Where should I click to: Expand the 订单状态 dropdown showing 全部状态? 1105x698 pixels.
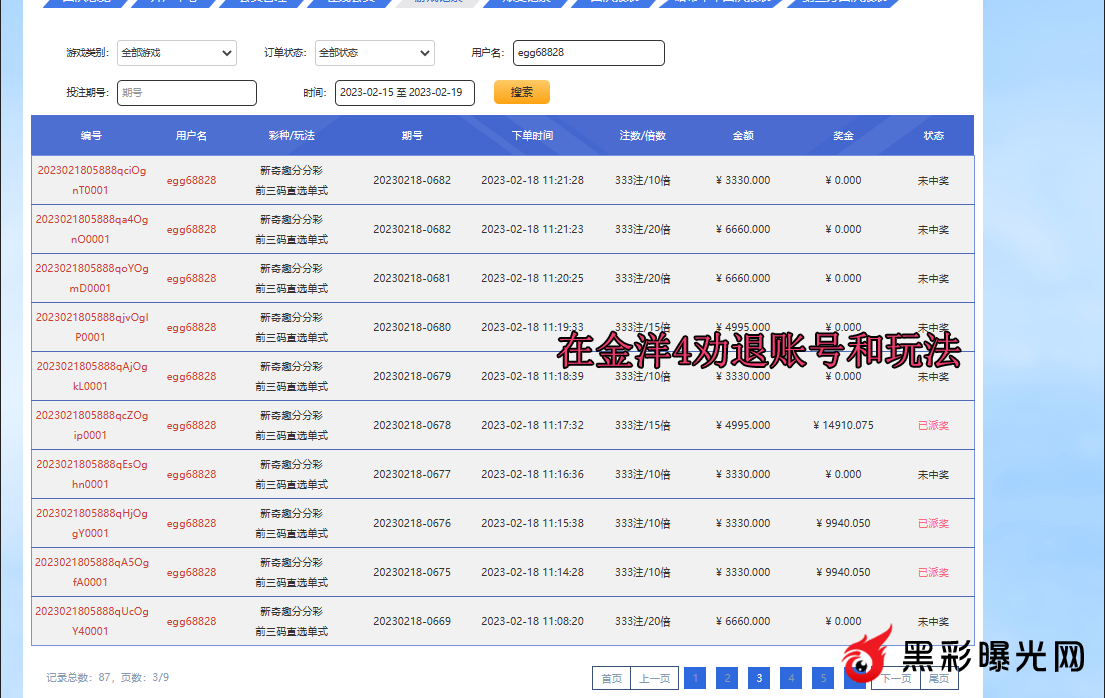point(374,53)
